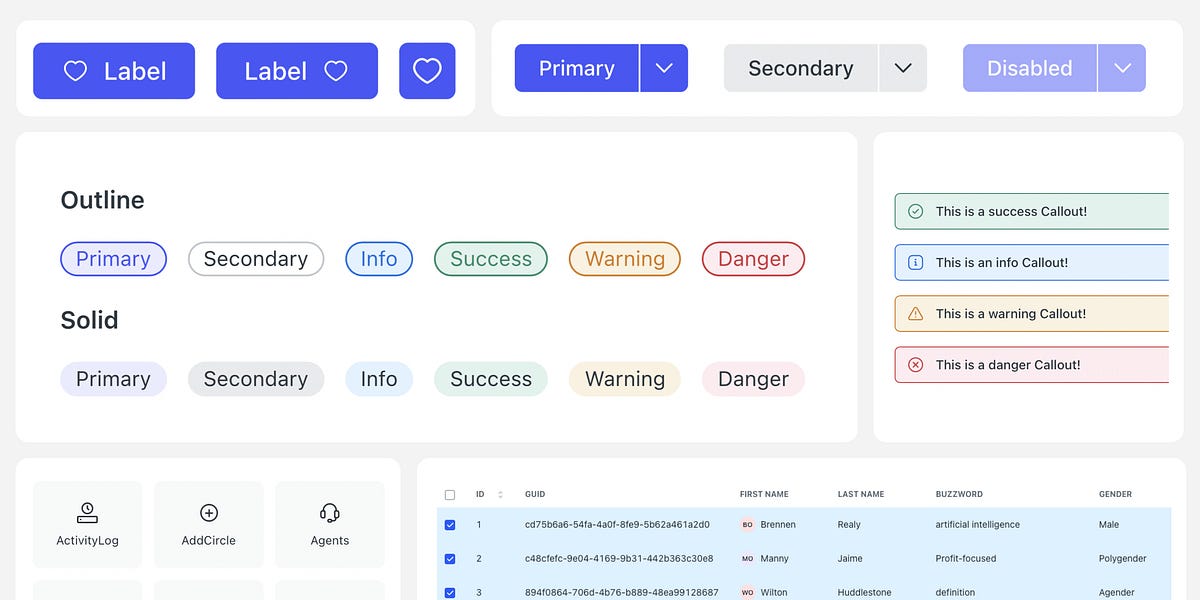Click the solid Warning pill
This screenshot has height=600, width=1200.
625,379
